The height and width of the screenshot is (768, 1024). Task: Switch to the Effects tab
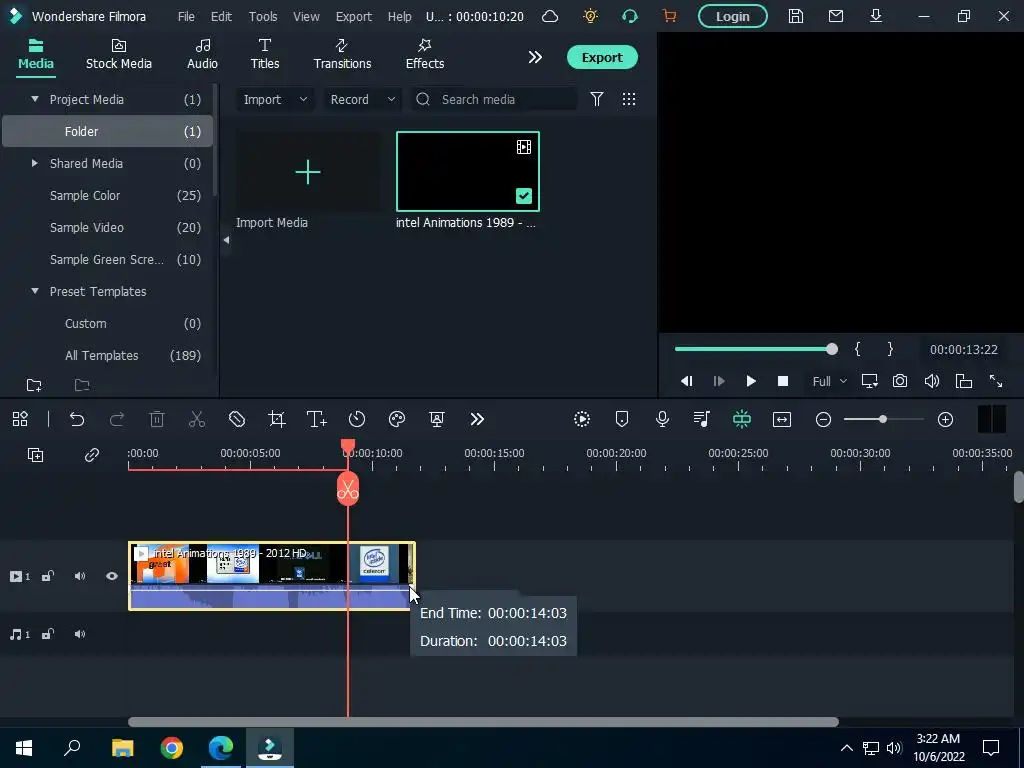tap(424, 55)
